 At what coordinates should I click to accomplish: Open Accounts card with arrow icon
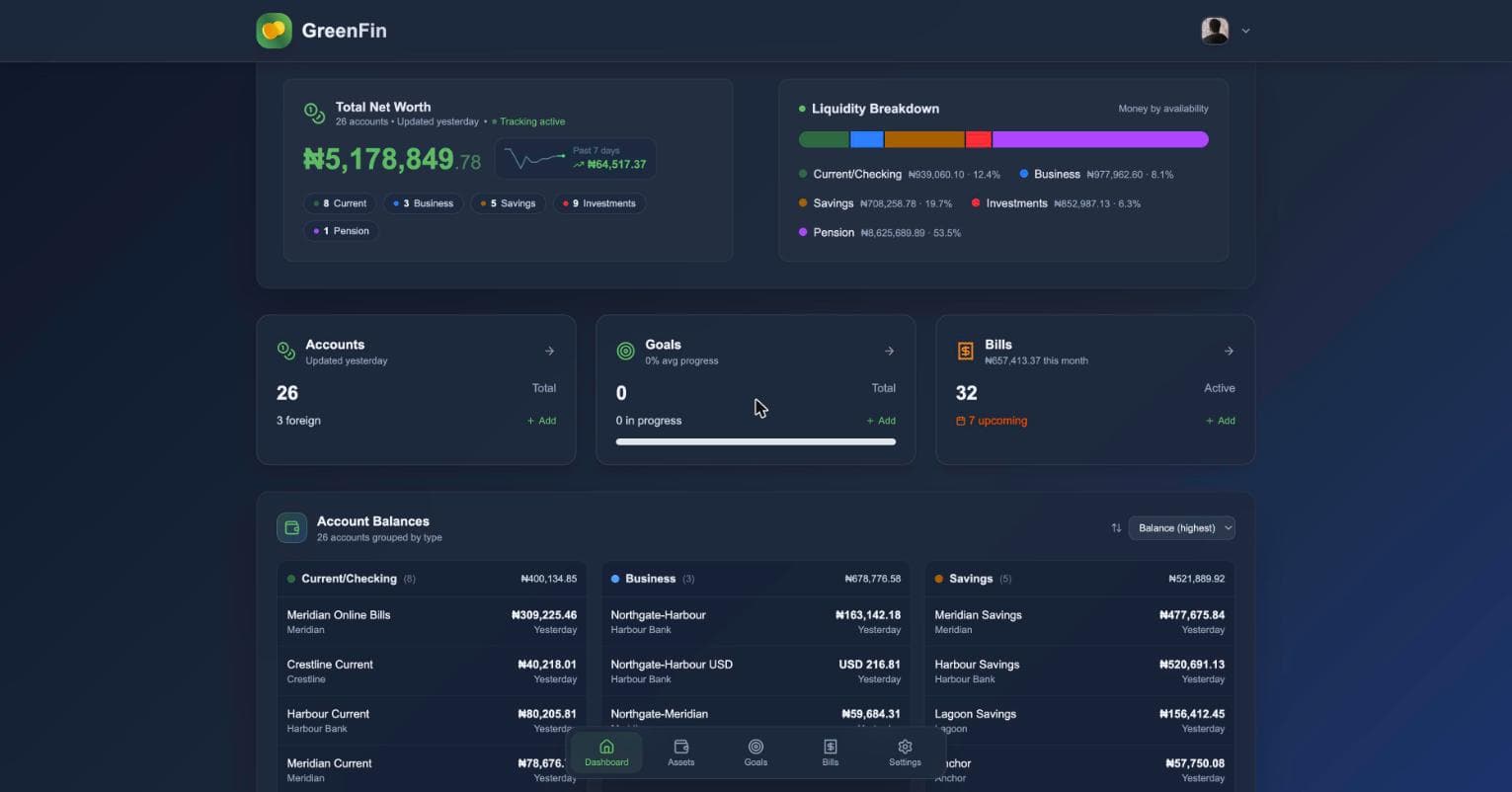549,351
